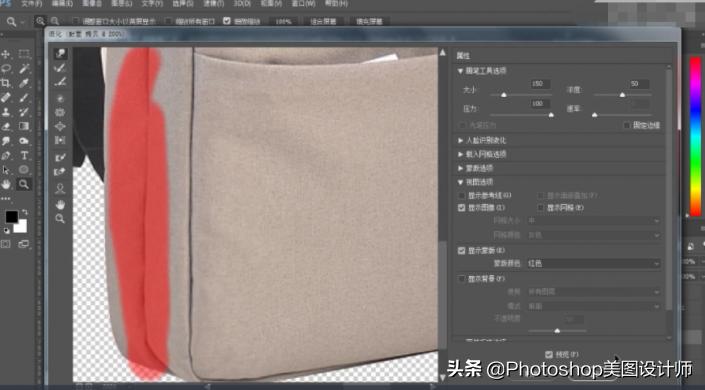
Task: Select the Path Selection arrow tool
Action: (6, 170)
